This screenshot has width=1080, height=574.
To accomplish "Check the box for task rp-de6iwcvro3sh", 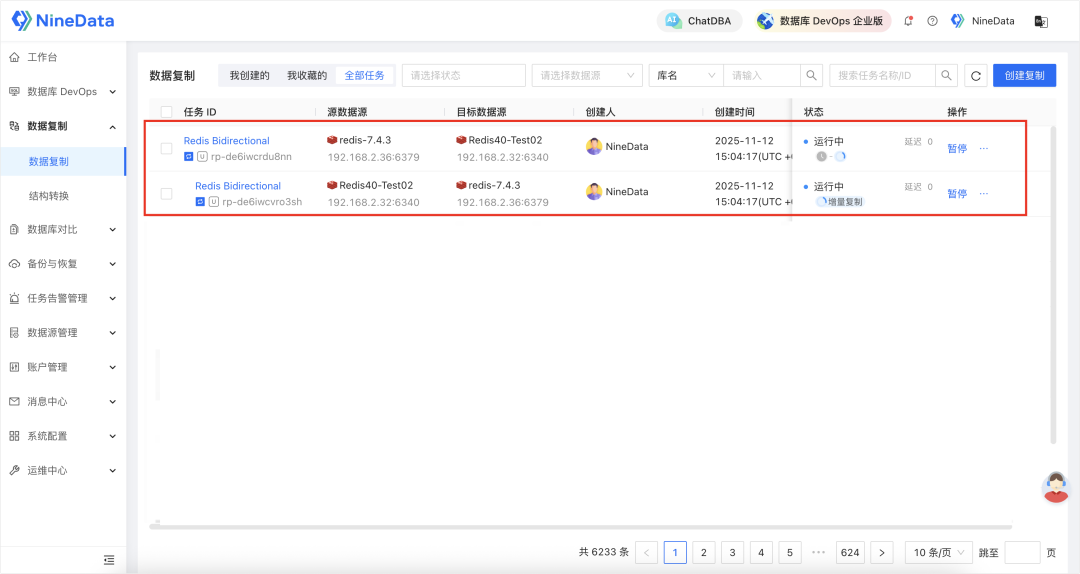I will point(167,193).
